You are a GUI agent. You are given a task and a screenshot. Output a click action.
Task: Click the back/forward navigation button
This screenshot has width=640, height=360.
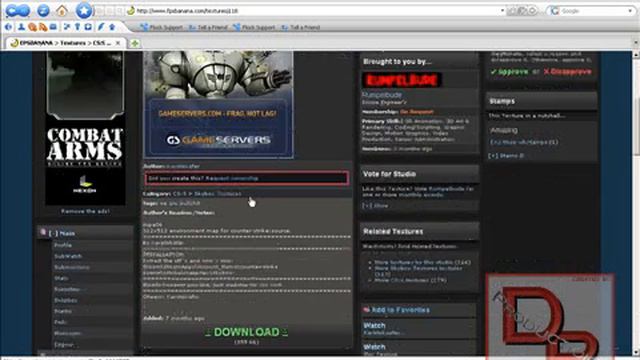tap(18, 11)
